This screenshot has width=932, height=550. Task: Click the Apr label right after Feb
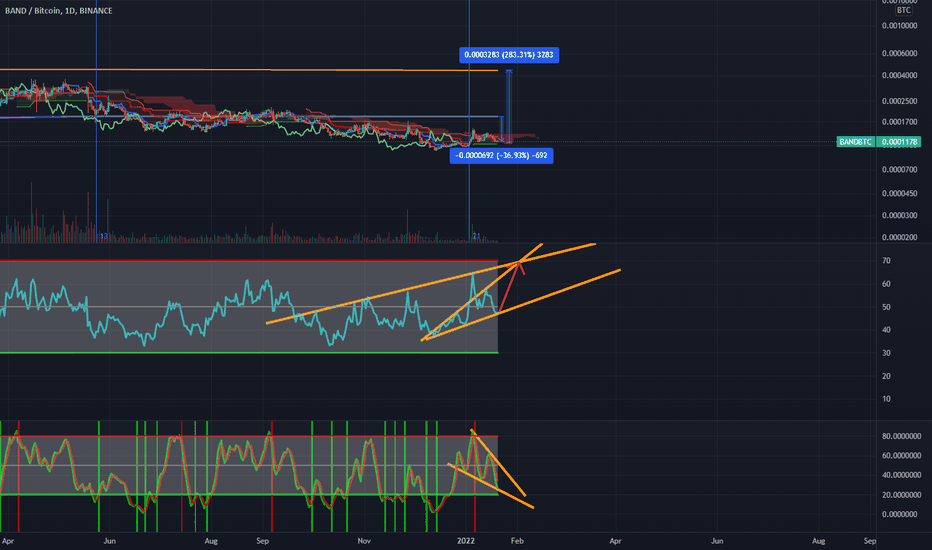tap(615, 541)
